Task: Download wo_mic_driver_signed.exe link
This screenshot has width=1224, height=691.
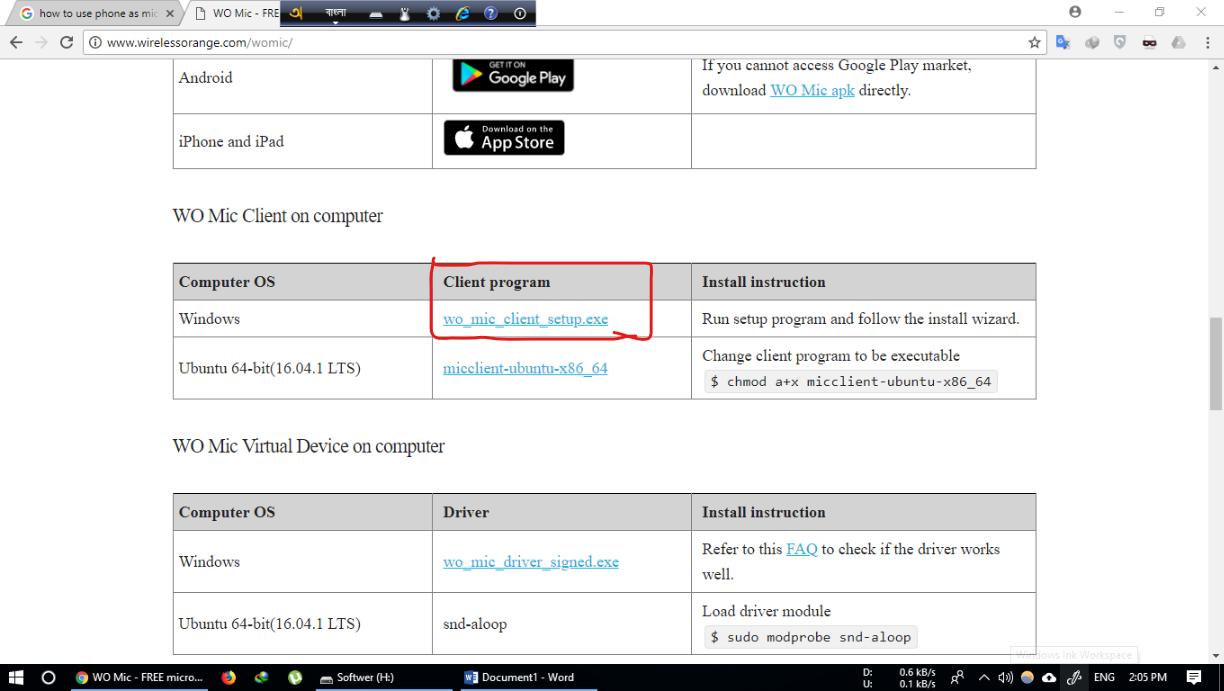Action: tap(531, 562)
